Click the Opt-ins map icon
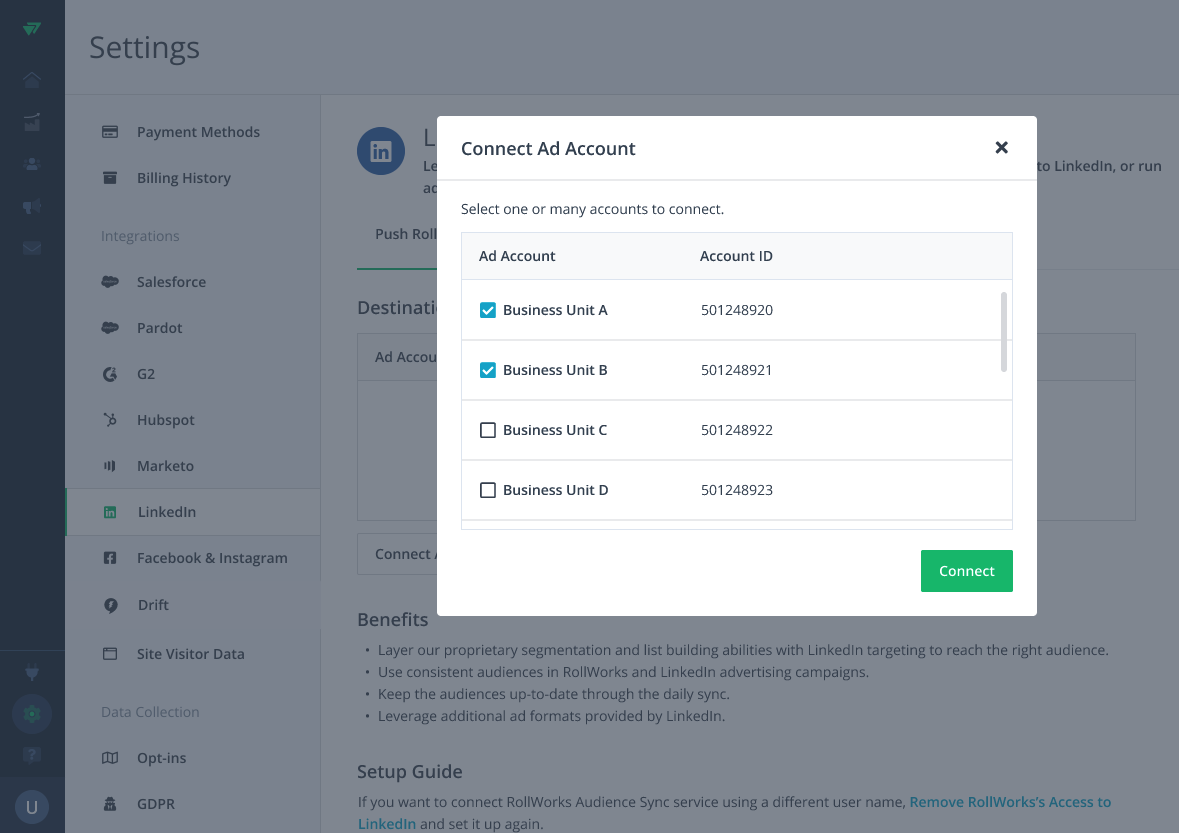1179x833 pixels. (x=110, y=758)
